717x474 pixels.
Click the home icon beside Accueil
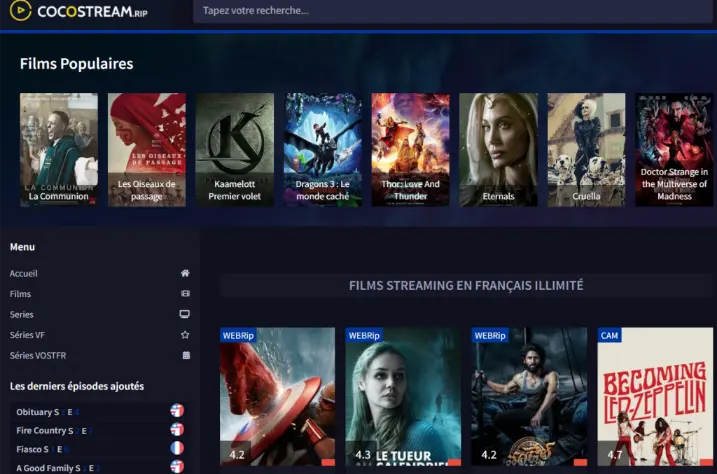(x=185, y=273)
